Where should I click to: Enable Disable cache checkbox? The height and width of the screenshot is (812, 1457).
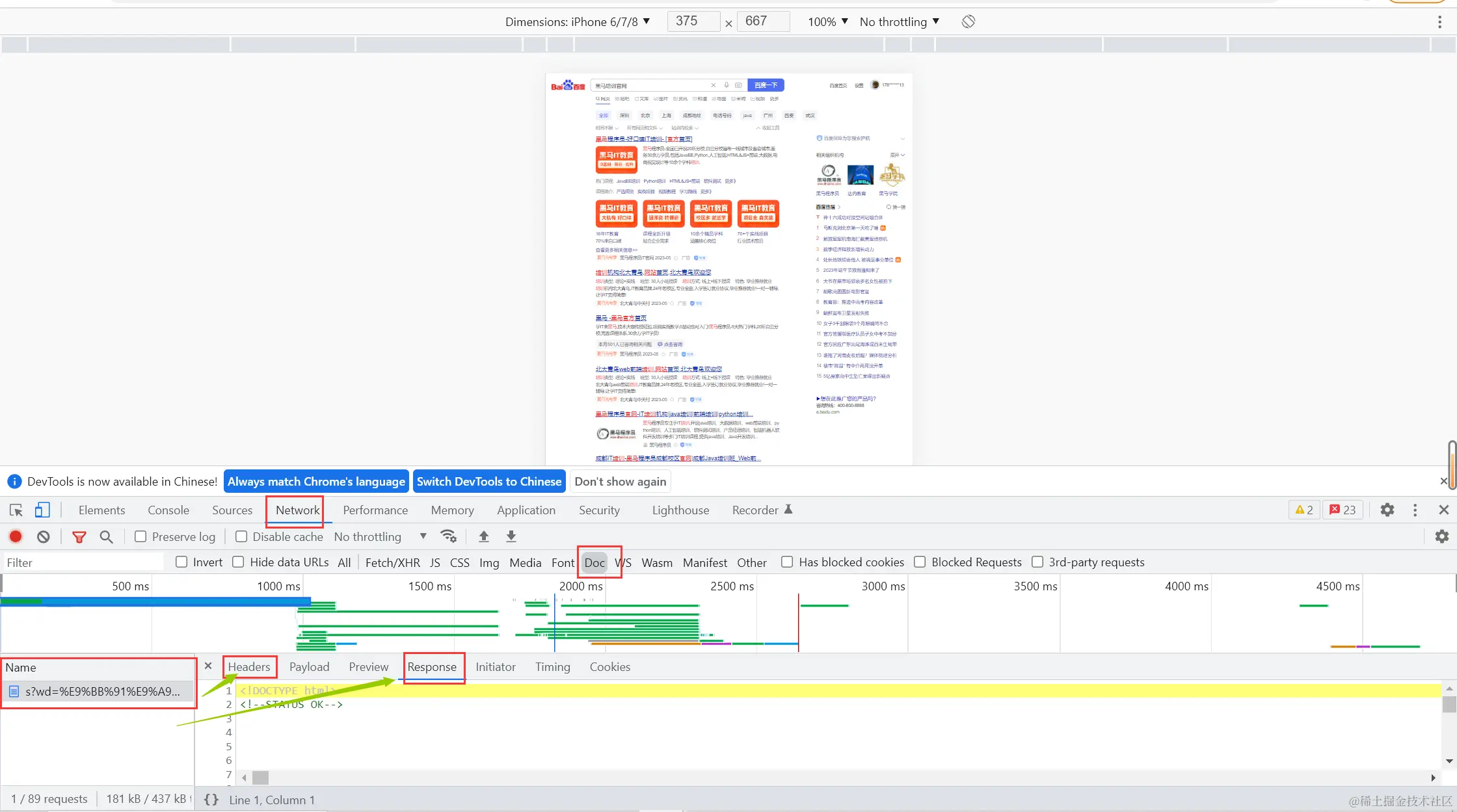241,536
